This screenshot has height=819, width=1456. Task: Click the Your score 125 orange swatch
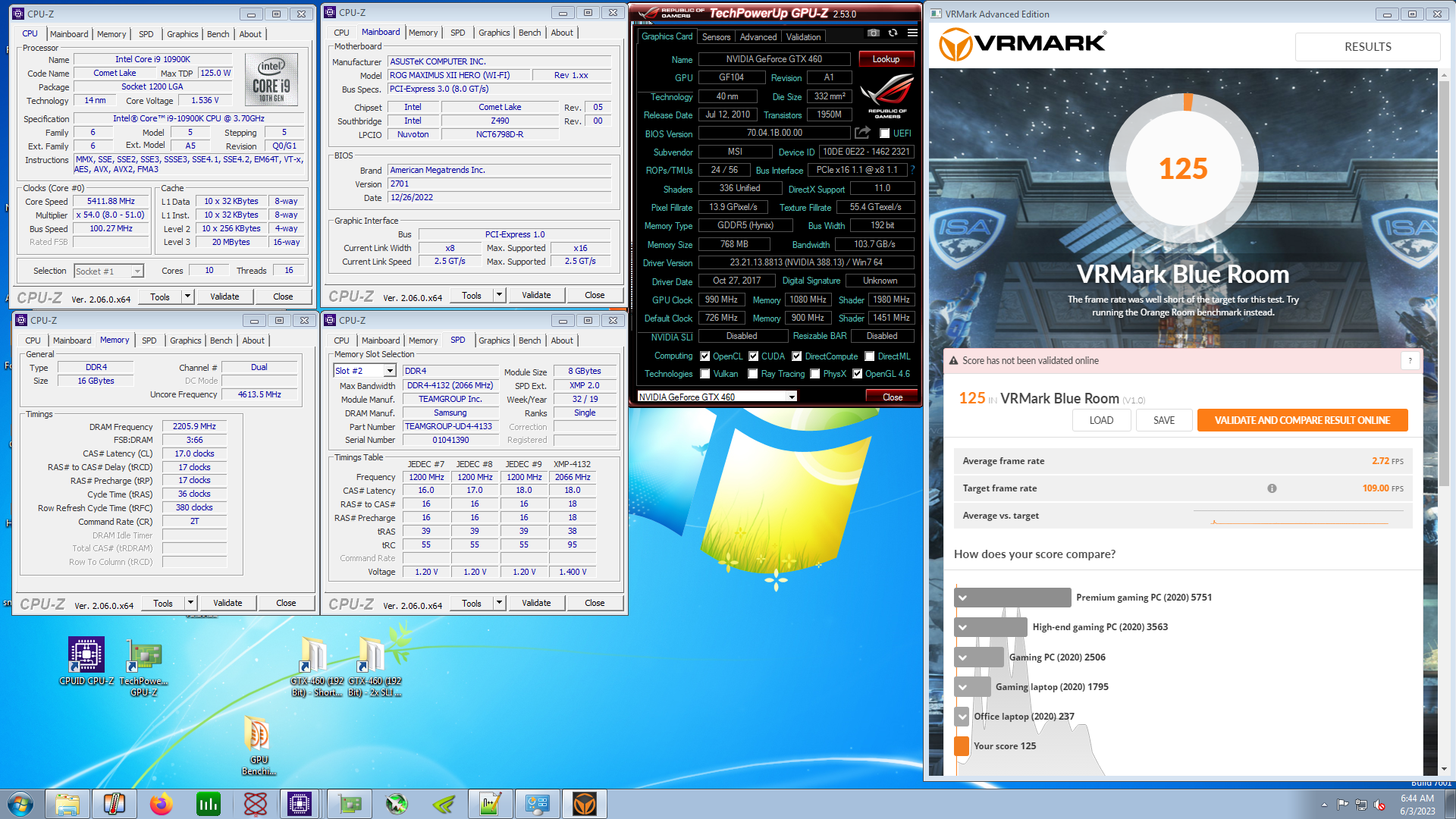click(x=962, y=746)
